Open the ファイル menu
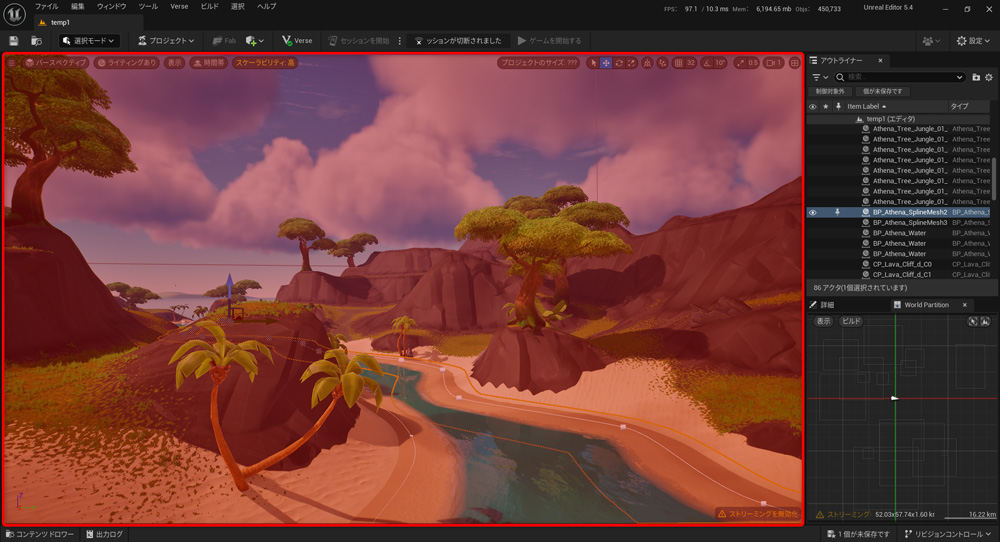 pos(46,6)
